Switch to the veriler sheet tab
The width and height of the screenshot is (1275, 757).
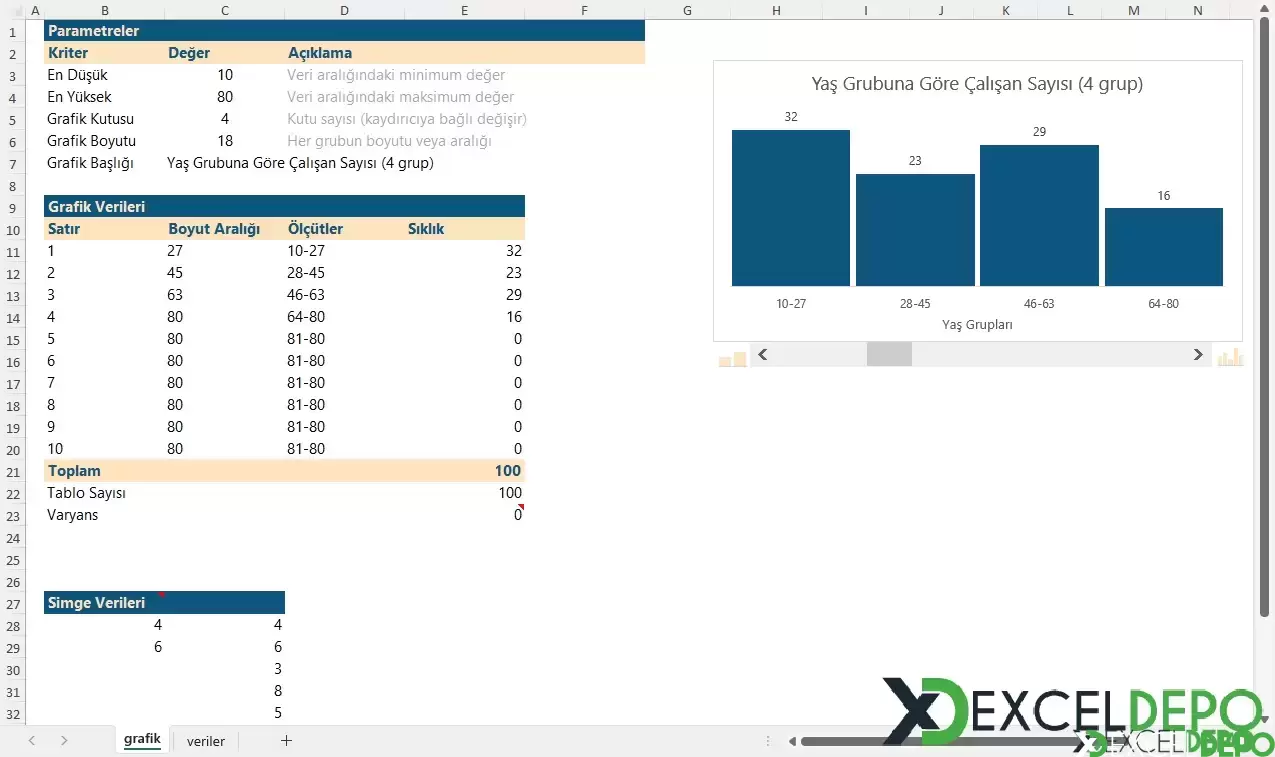click(206, 741)
